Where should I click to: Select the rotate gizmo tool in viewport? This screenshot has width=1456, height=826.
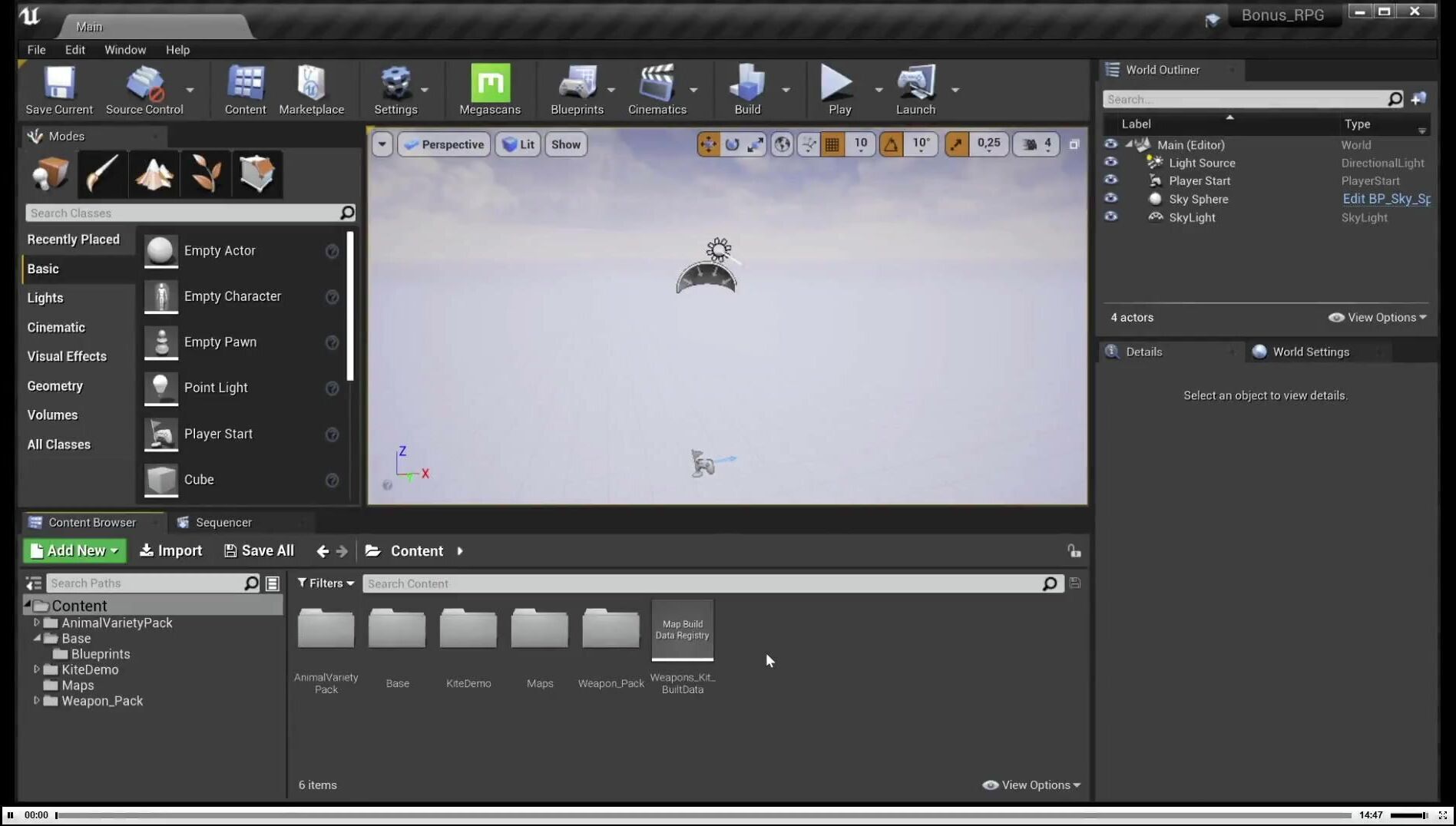tap(732, 144)
